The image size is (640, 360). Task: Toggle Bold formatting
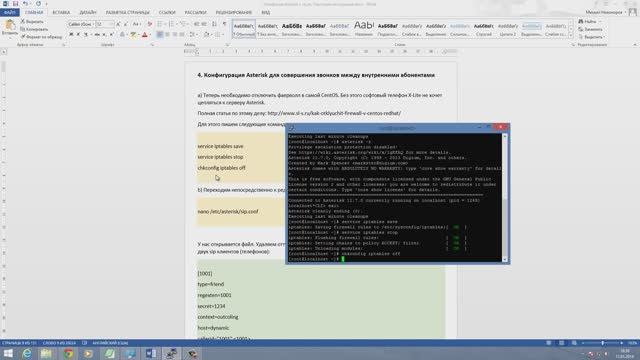[71, 35]
